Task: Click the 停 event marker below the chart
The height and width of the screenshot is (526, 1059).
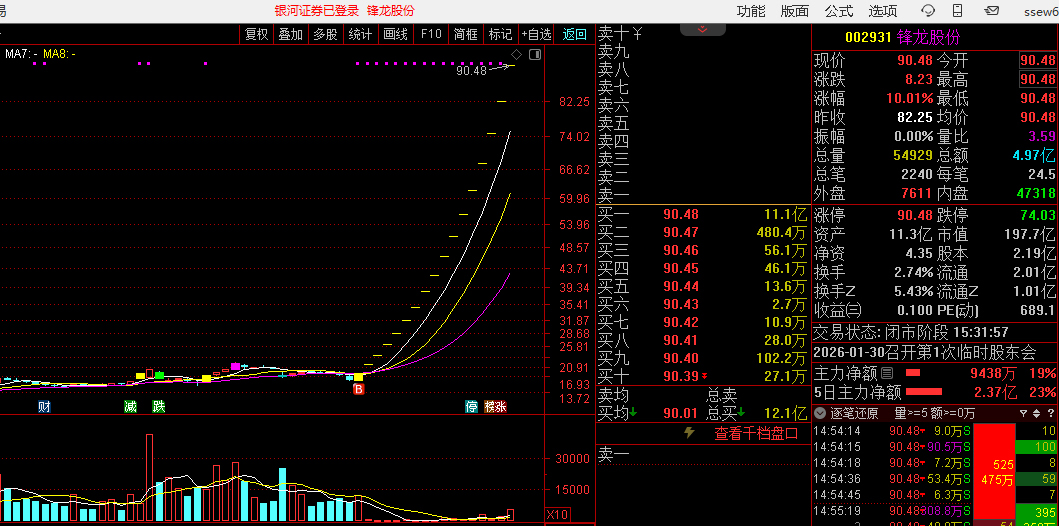Action: tap(471, 406)
